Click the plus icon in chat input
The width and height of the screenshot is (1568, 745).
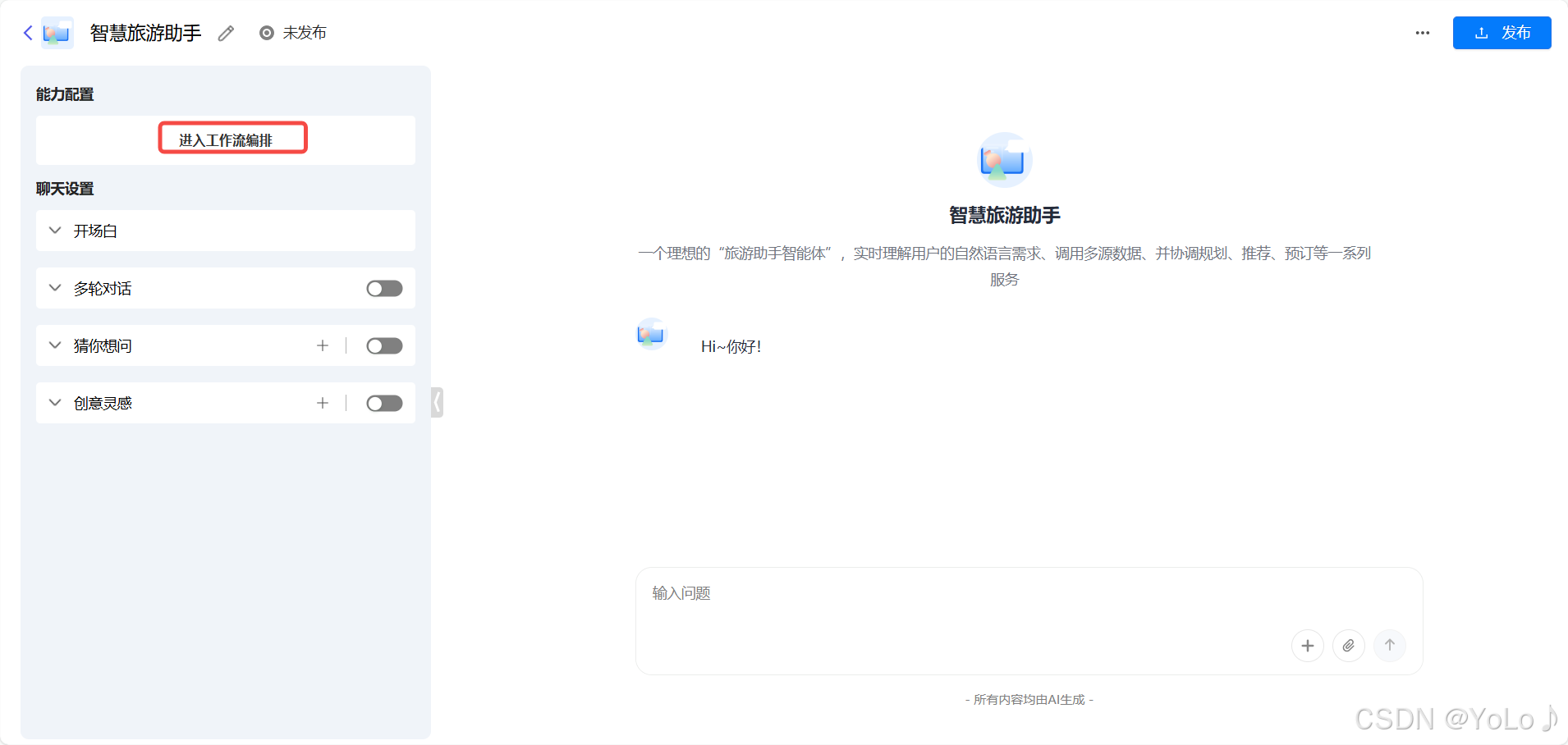coord(1308,646)
